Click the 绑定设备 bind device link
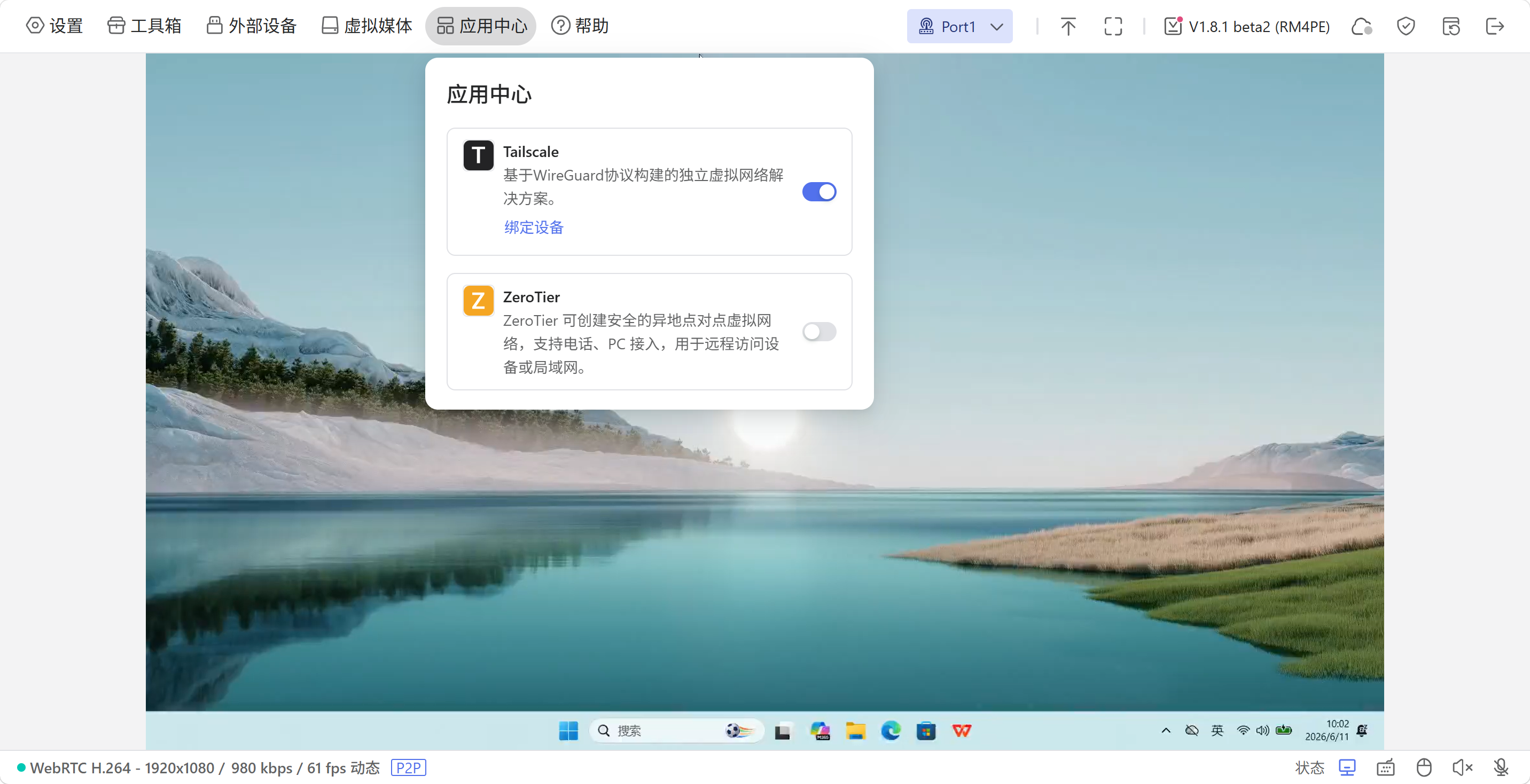 click(533, 228)
